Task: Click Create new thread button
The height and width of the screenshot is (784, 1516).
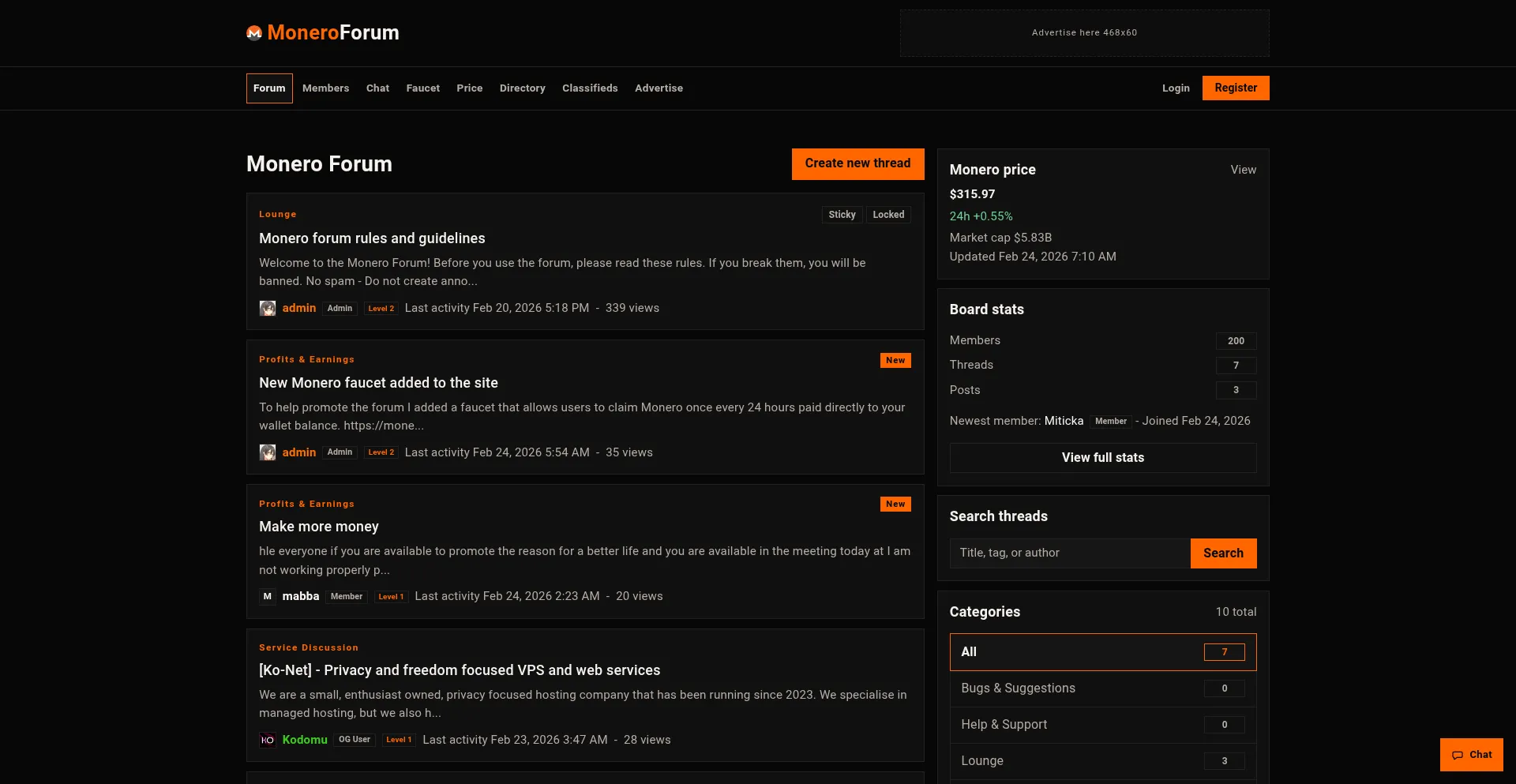Action: (x=857, y=164)
